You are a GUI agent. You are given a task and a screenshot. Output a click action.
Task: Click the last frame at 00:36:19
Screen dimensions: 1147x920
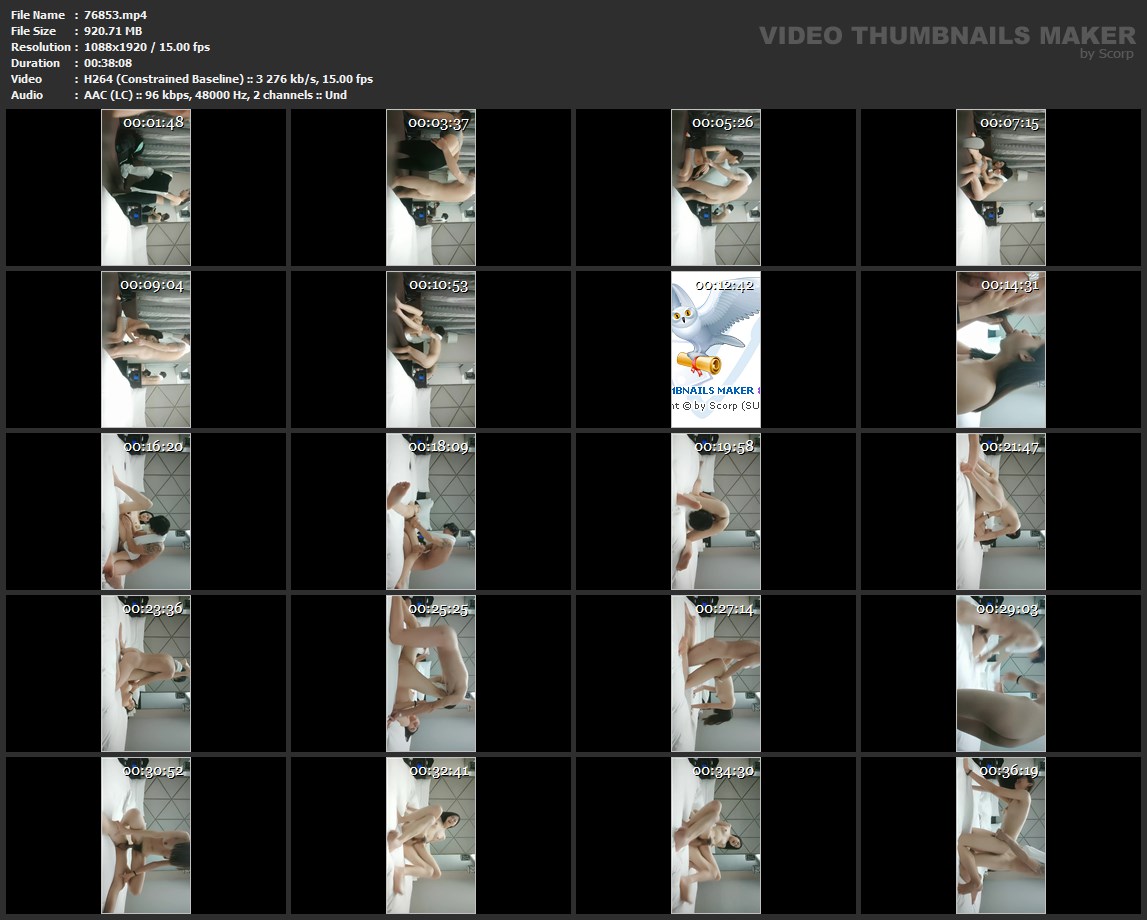pos(1001,835)
